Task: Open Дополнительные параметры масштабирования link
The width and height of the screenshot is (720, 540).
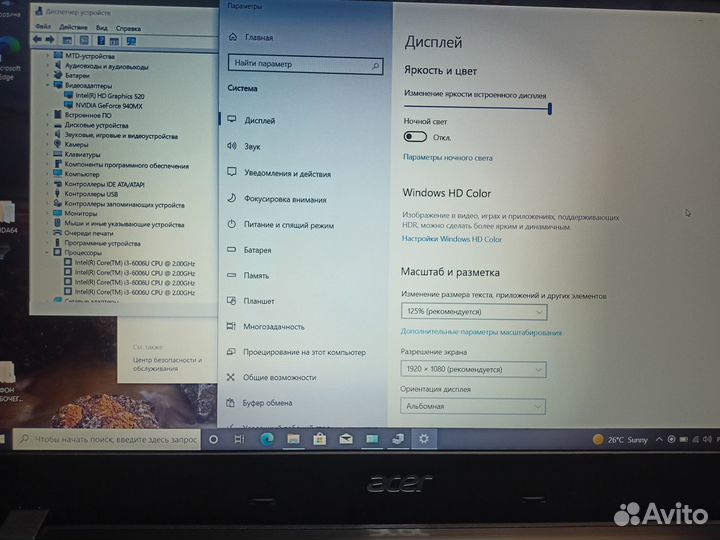Action: 481,332
